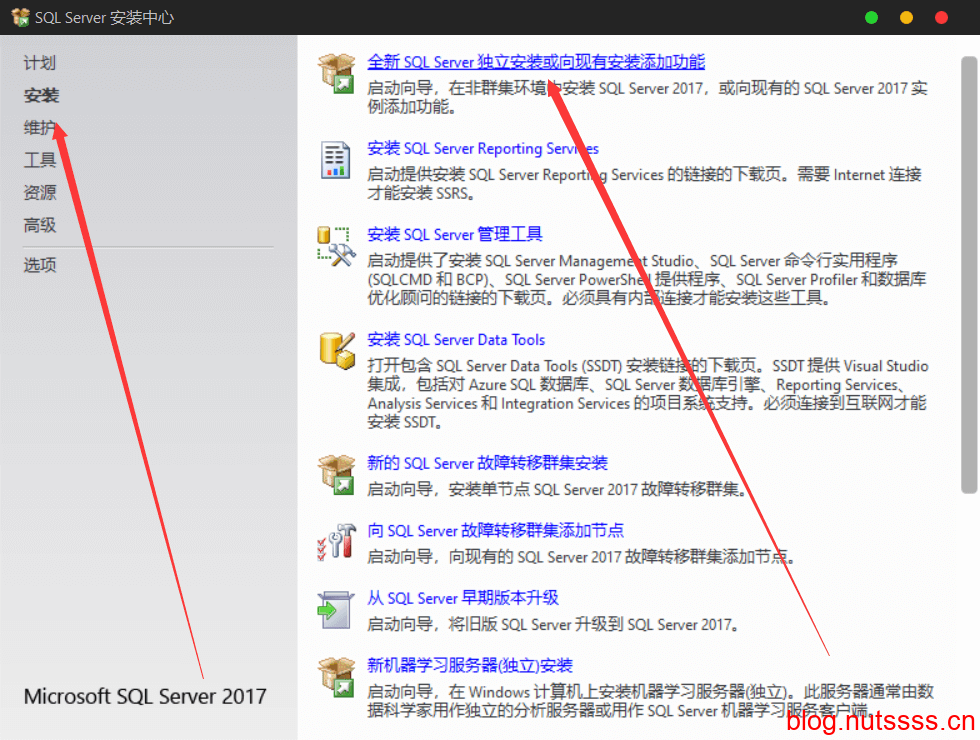Click the new failover cluster installation icon

336,474
